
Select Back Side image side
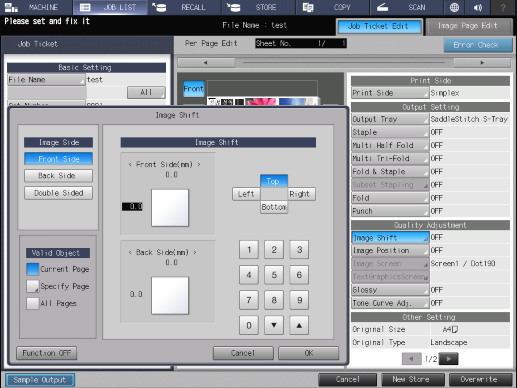[58, 176]
